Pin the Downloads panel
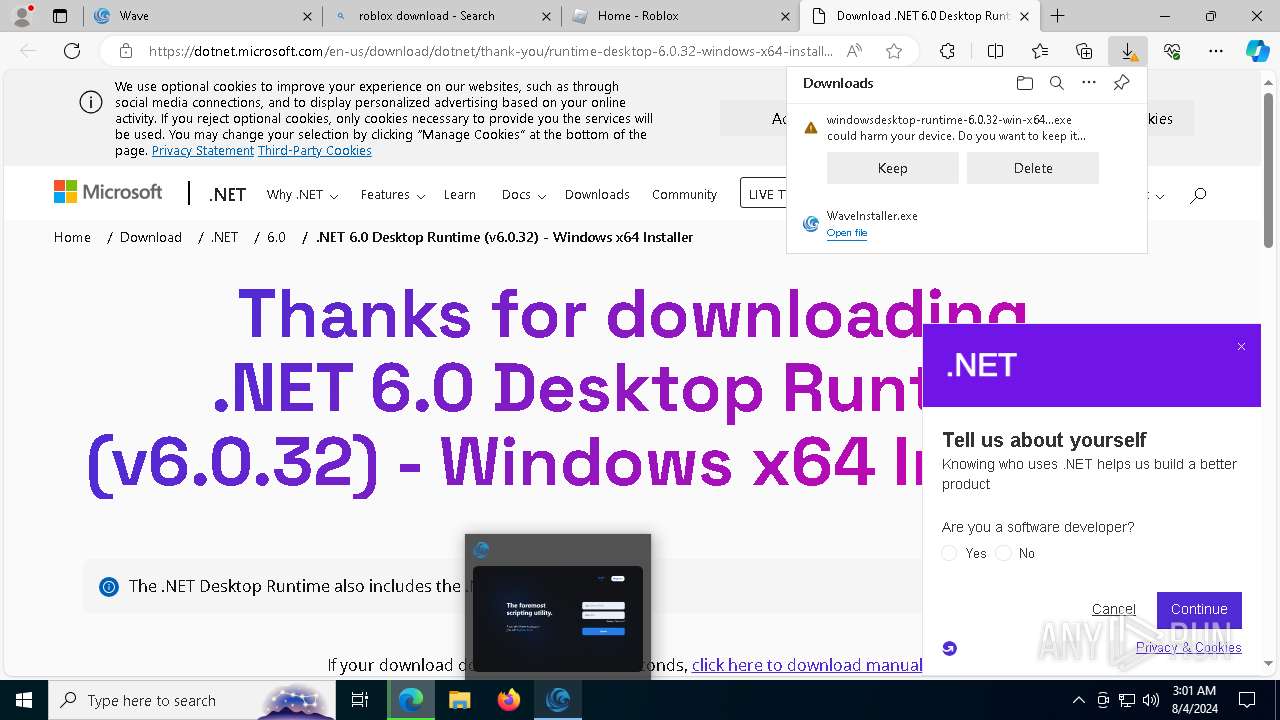This screenshot has width=1280, height=720. click(1121, 83)
